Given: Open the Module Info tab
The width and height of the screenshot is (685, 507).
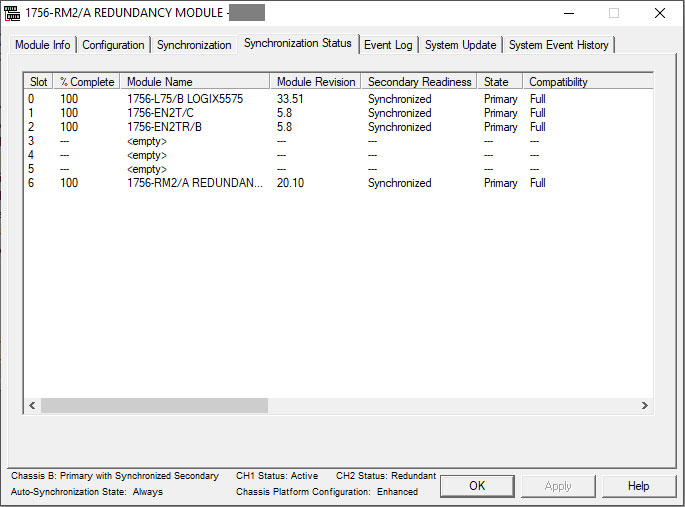Looking at the screenshot, I should [42, 45].
